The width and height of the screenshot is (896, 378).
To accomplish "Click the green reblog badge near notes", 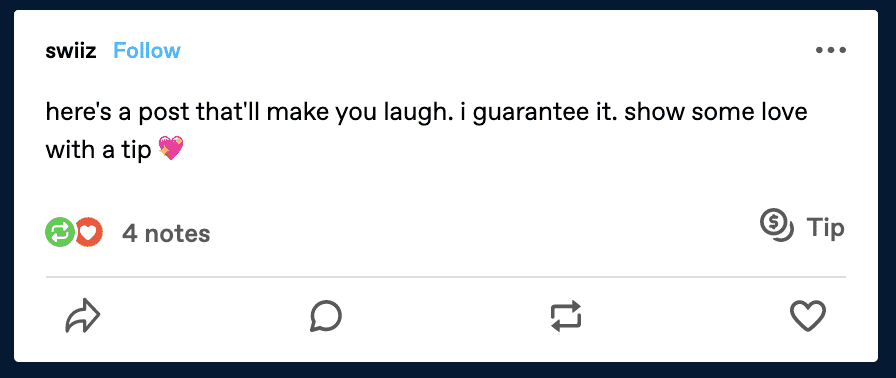I will click(x=59, y=232).
